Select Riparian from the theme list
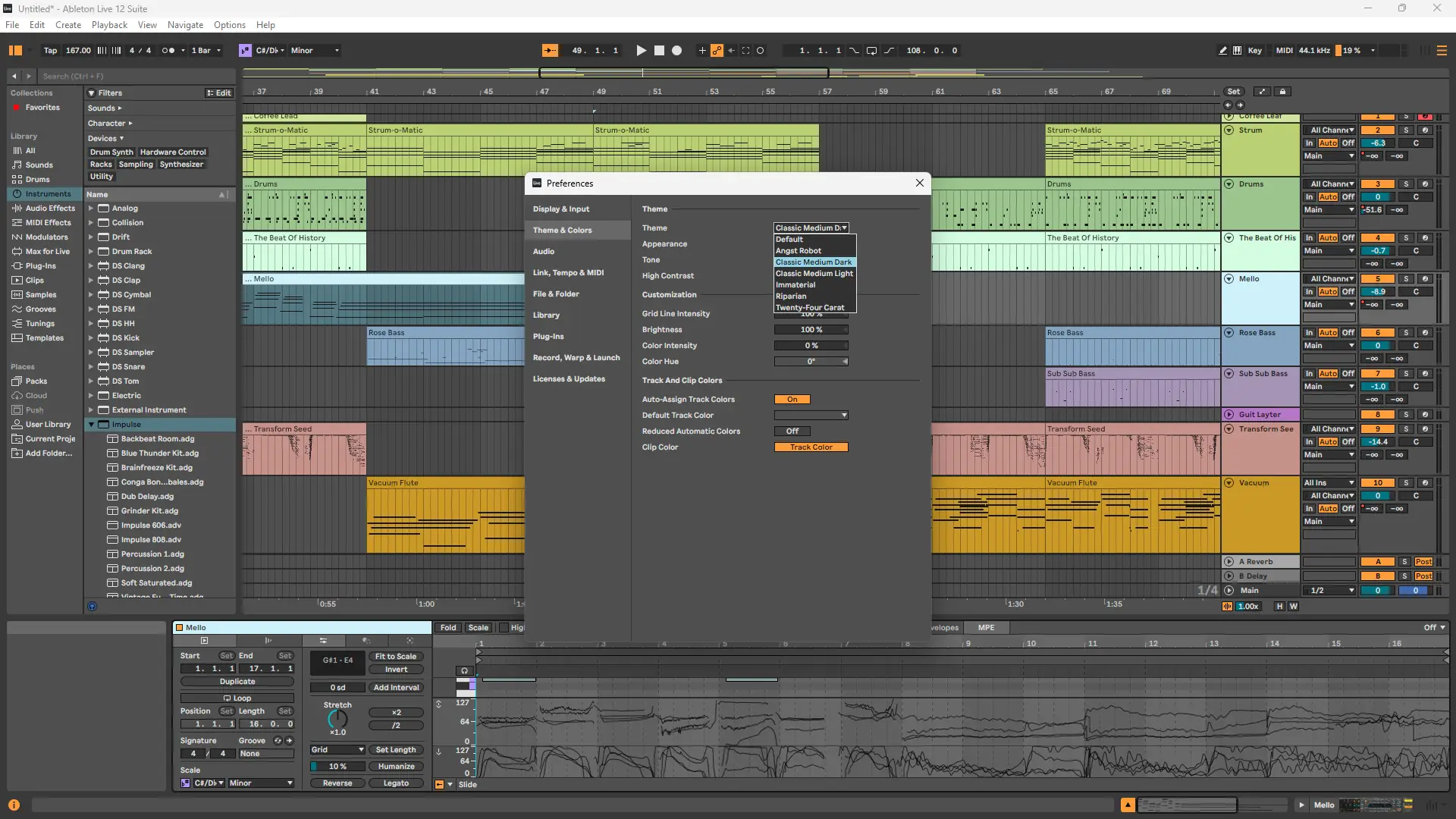 [x=791, y=297]
